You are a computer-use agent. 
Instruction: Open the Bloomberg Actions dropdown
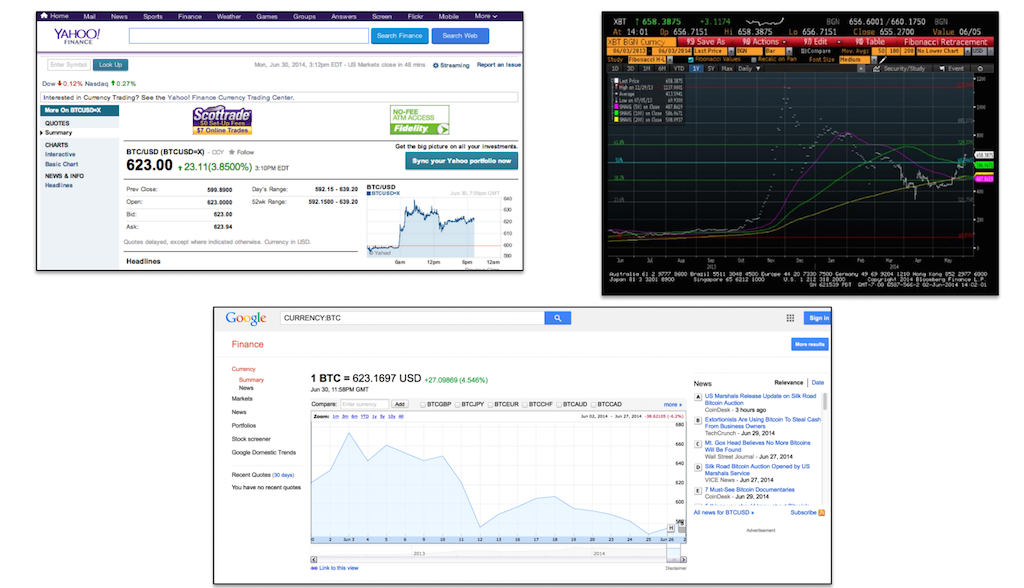764,42
